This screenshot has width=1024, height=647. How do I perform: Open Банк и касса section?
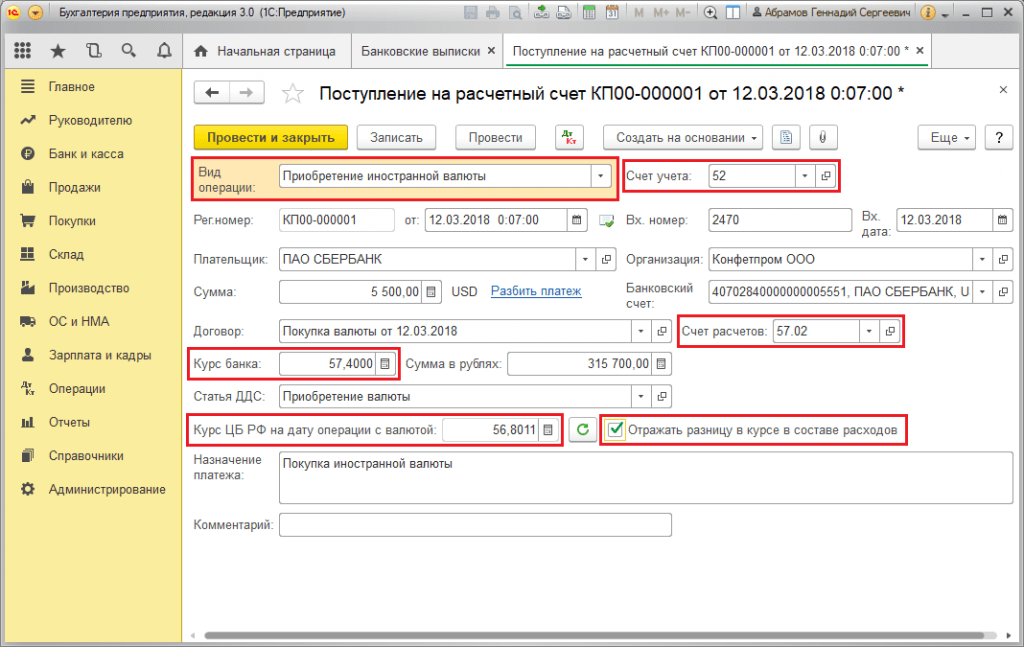pyautogui.click(x=86, y=154)
